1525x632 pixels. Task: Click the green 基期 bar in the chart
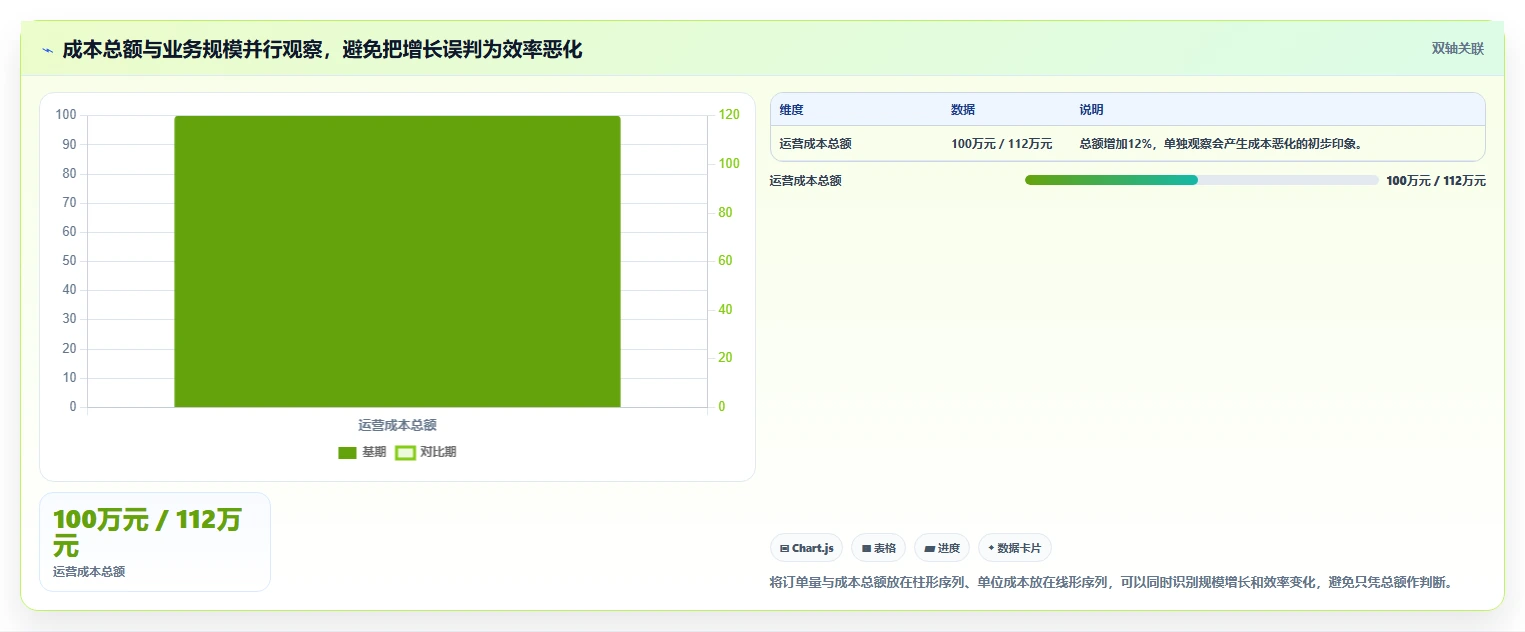tap(397, 261)
